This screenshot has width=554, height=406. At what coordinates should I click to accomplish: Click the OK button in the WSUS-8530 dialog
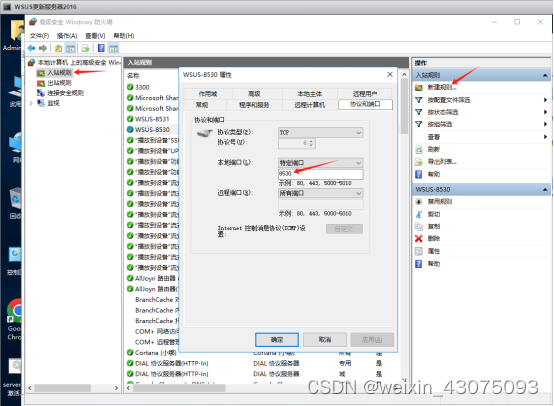click(x=277, y=340)
